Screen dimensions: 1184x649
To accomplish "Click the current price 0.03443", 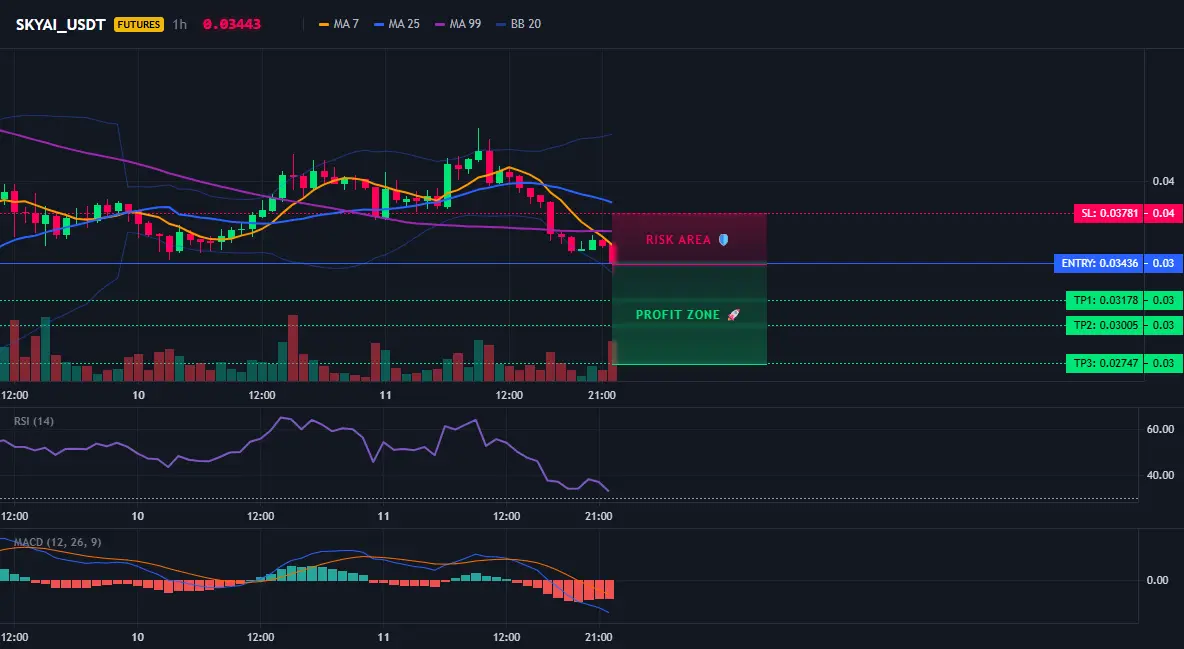I will click(232, 24).
